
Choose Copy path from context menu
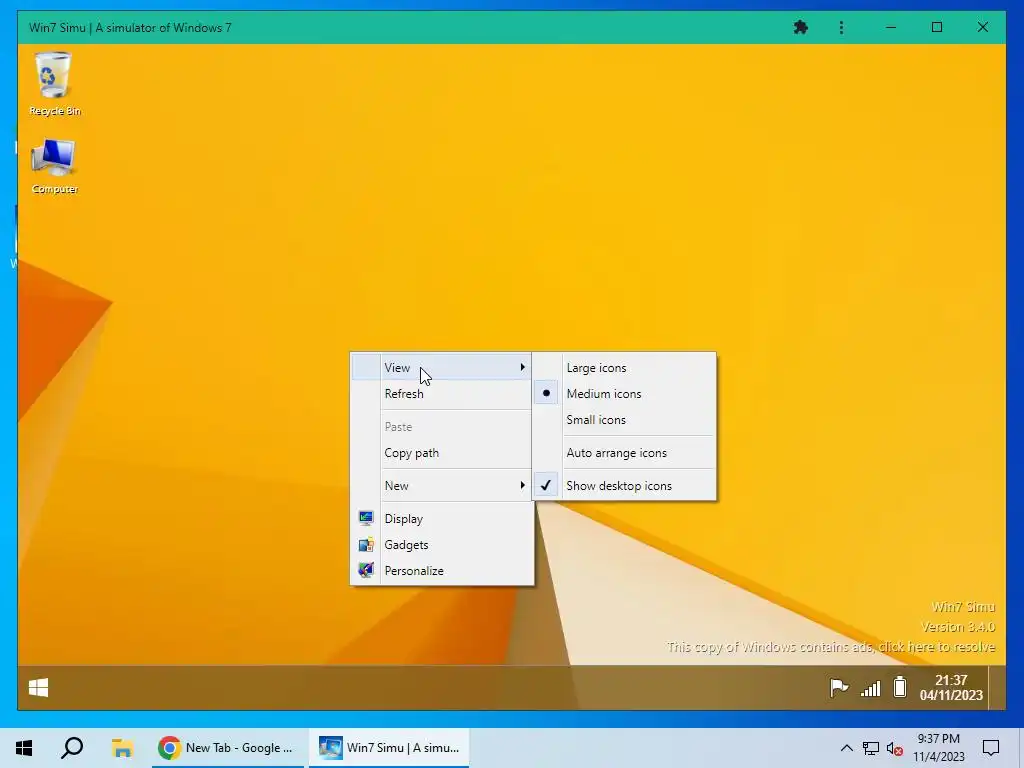click(x=442, y=453)
